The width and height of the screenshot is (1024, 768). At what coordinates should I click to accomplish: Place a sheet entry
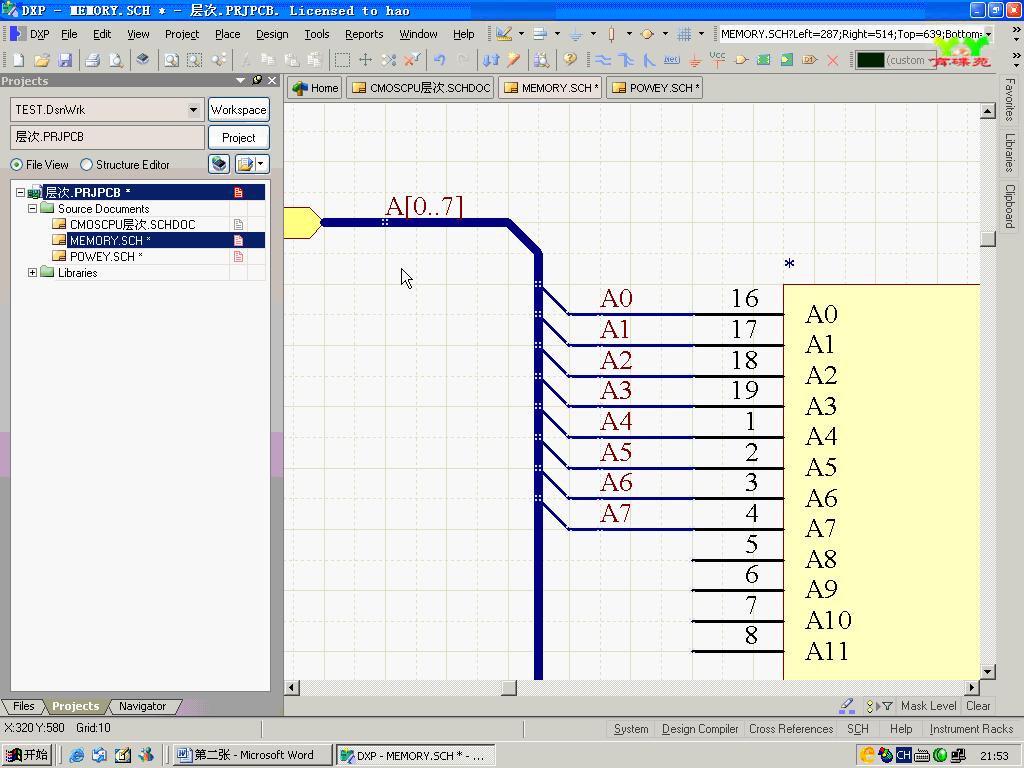coord(787,60)
